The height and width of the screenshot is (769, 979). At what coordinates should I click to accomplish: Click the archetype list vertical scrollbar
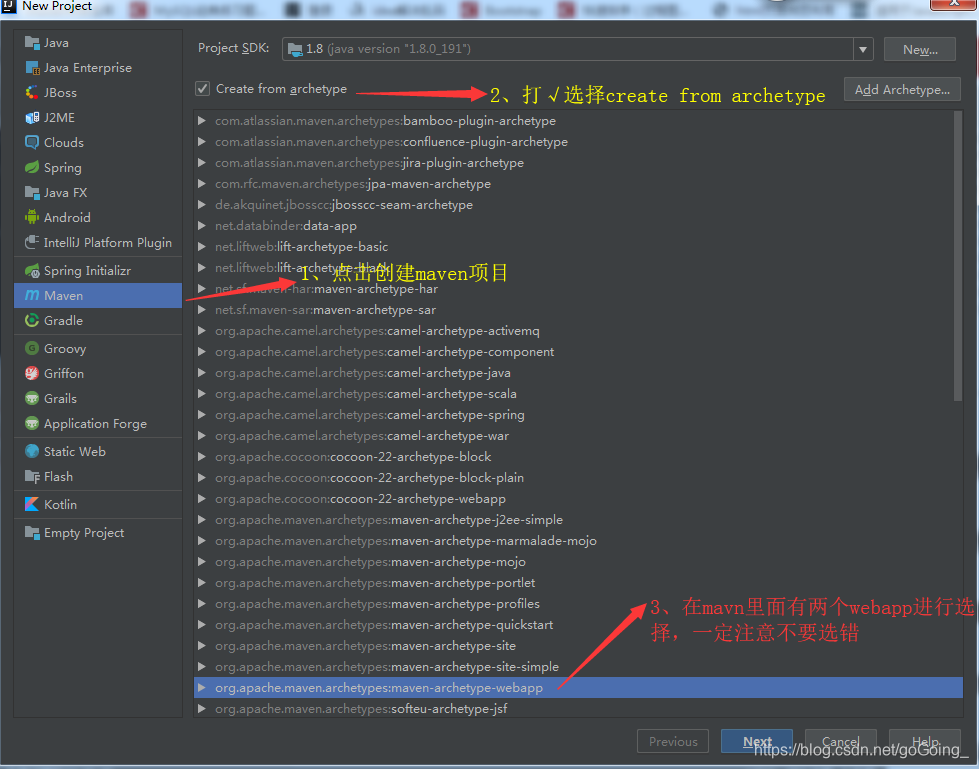(x=958, y=256)
